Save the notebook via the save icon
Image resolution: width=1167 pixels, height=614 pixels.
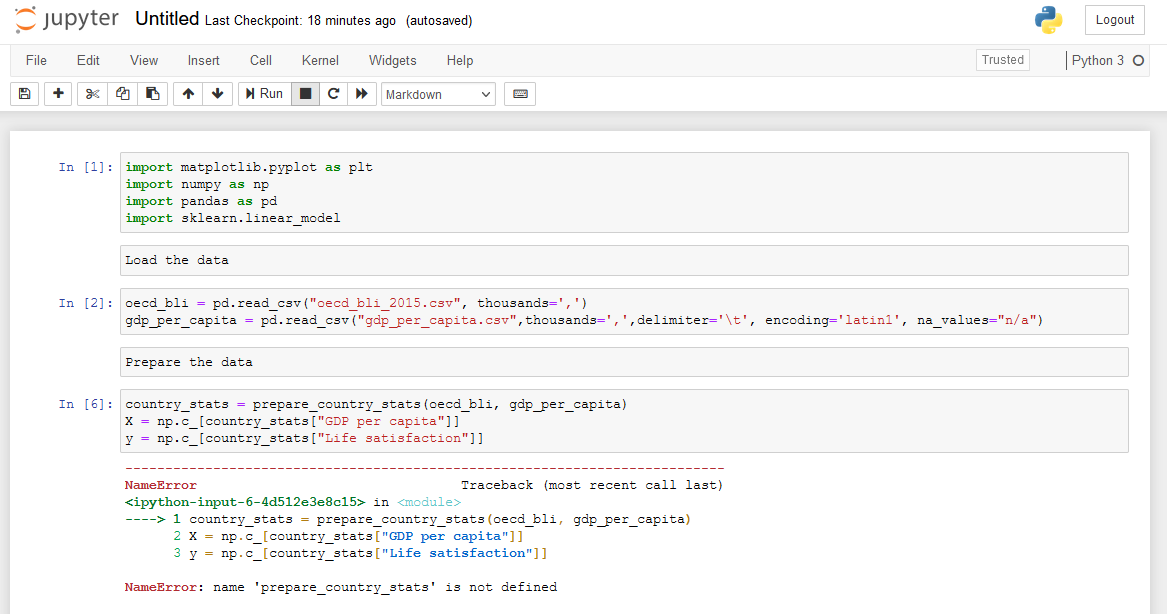23,93
